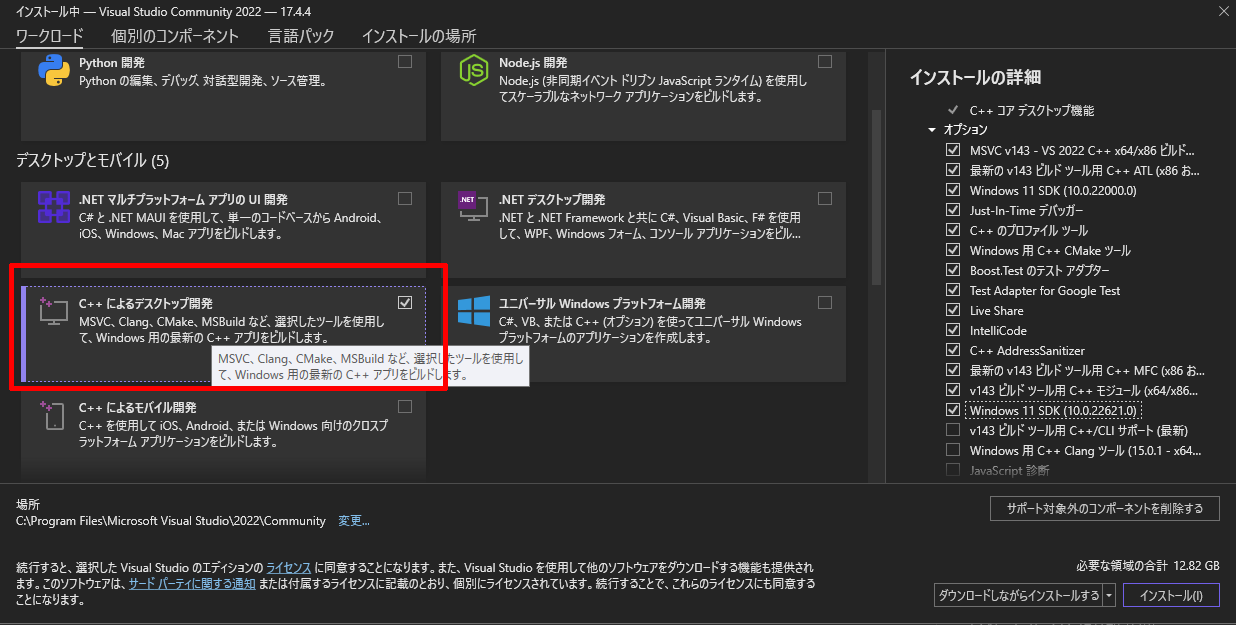This screenshot has height=625, width=1236.
Task: Click the Python 開発 workload icon
Action: 53,72
